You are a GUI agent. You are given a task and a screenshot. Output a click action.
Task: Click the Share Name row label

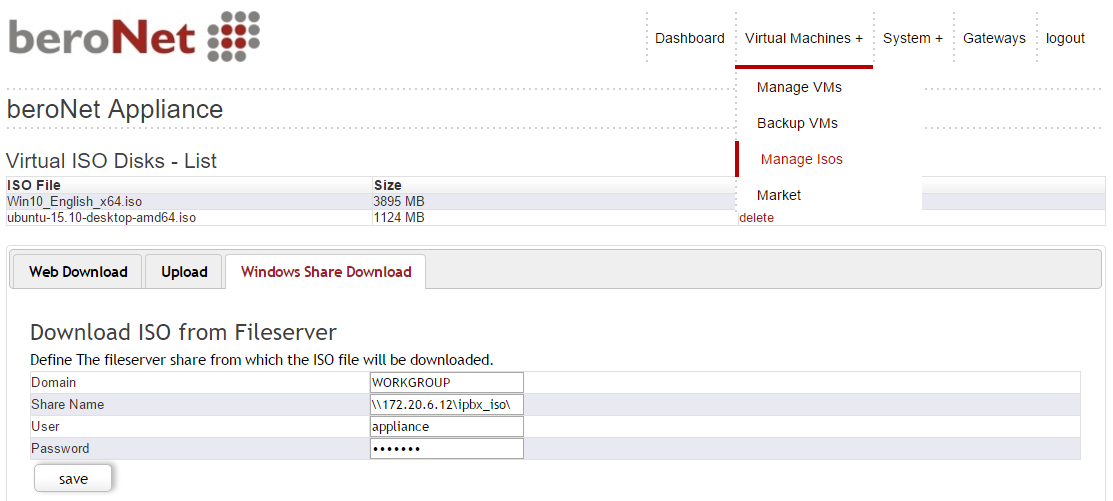67,404
